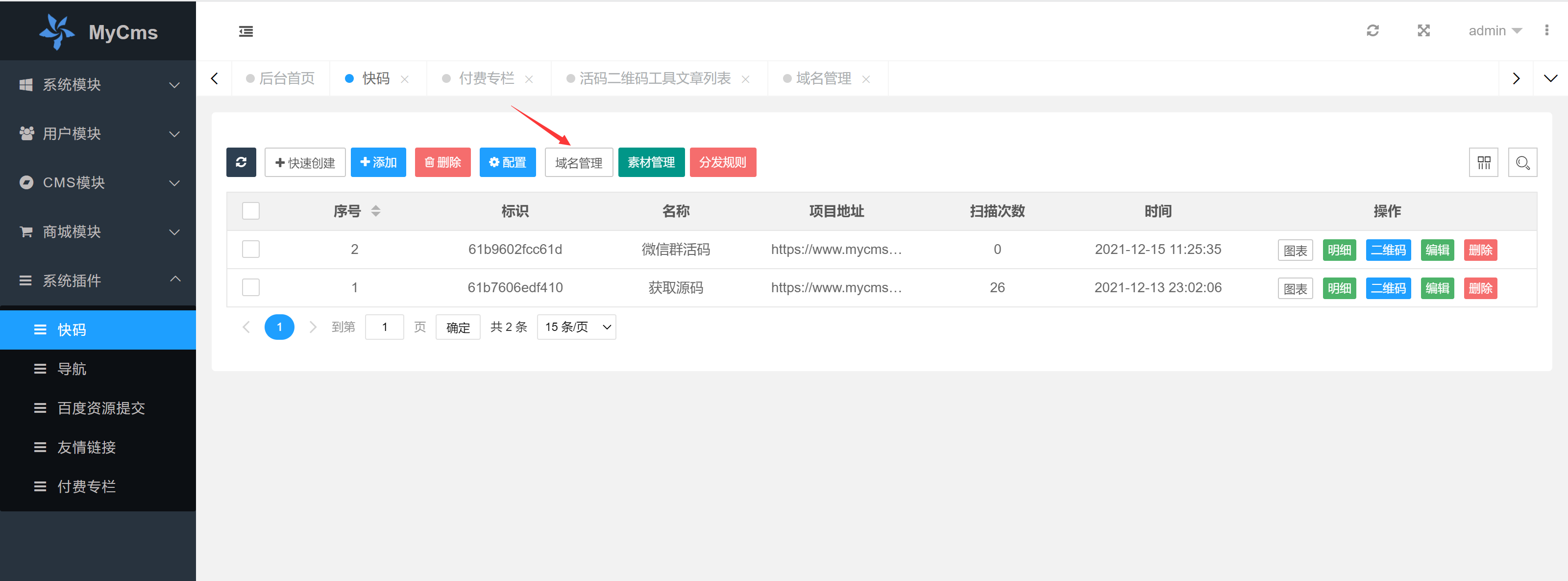Show 二维码 for 获取源码 row
The image size is (1568, 581).
1389,288
